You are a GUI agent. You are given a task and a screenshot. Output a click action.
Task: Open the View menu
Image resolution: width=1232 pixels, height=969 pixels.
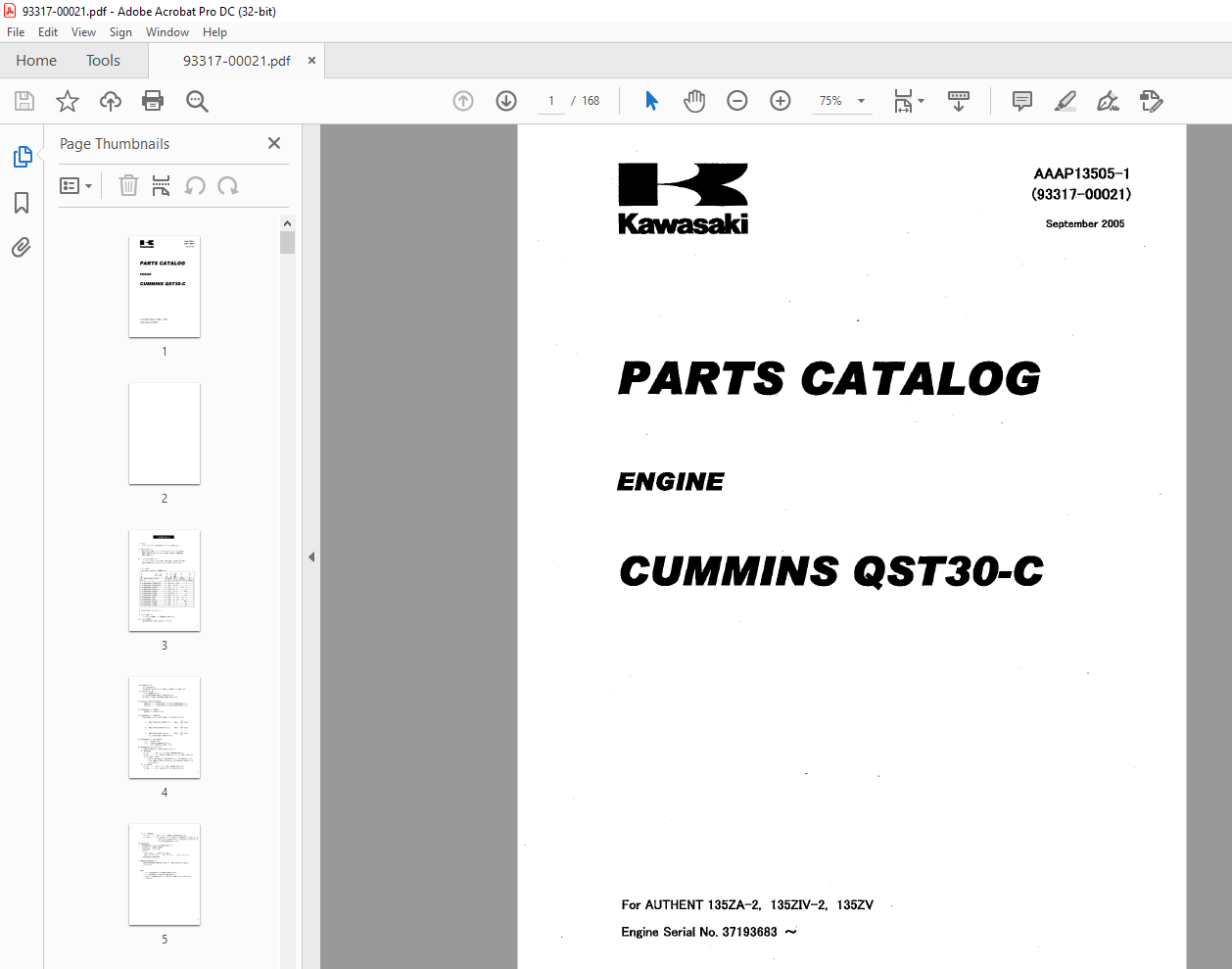(83, 32)
